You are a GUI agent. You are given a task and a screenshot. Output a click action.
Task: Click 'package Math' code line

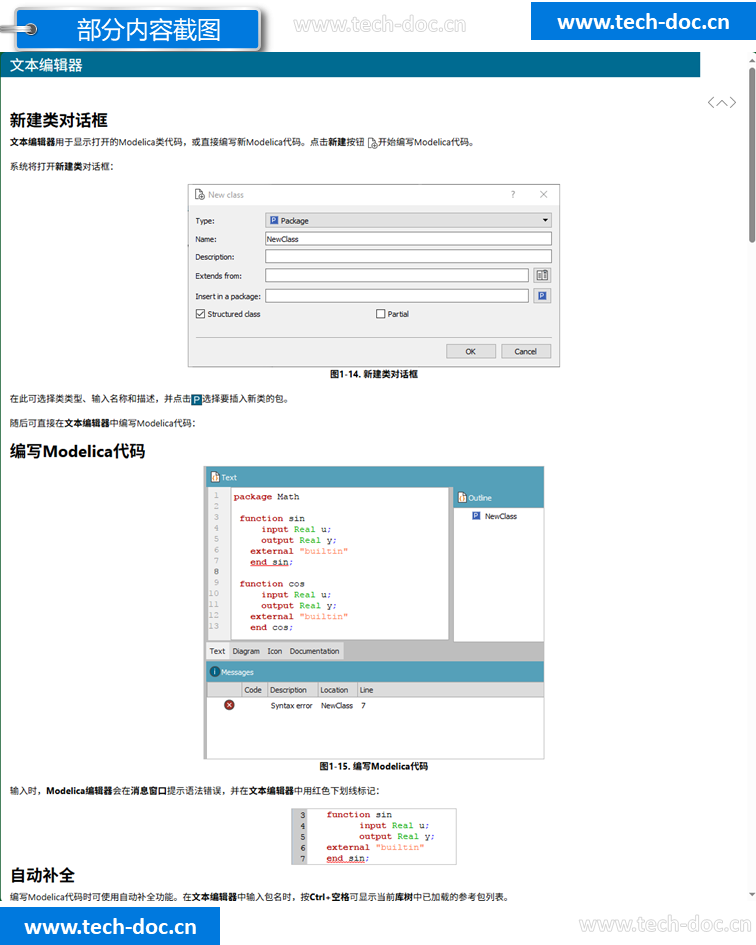pos(266,497)
